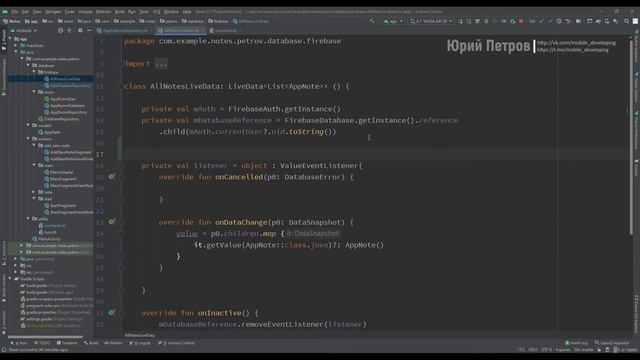The width and height of the screenshot is (640, 360).
Task: Open the Refactor menu
Action: coord(104,12)
